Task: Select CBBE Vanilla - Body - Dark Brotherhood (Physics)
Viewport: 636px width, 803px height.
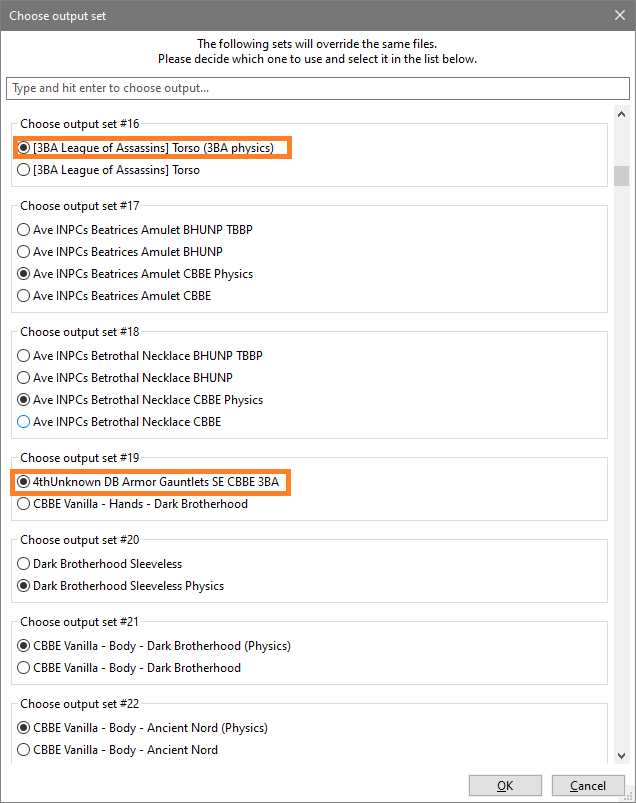Action: coord(154,646)
